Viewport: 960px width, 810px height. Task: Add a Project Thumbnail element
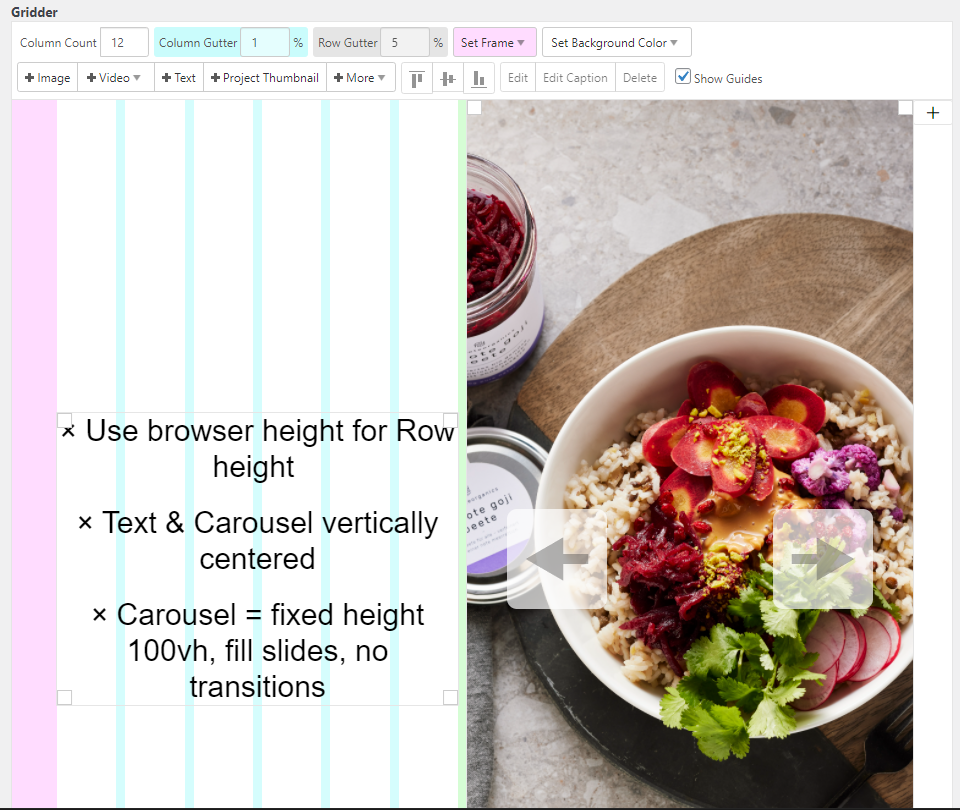tap(265, 78)
